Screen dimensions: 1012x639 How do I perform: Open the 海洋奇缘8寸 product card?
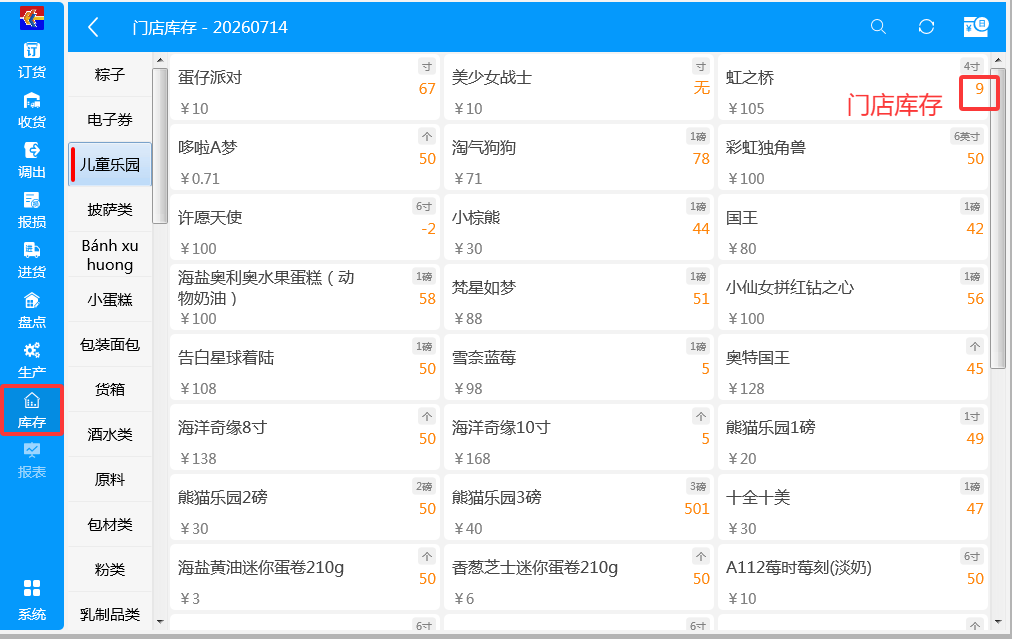tap(305, 438)
